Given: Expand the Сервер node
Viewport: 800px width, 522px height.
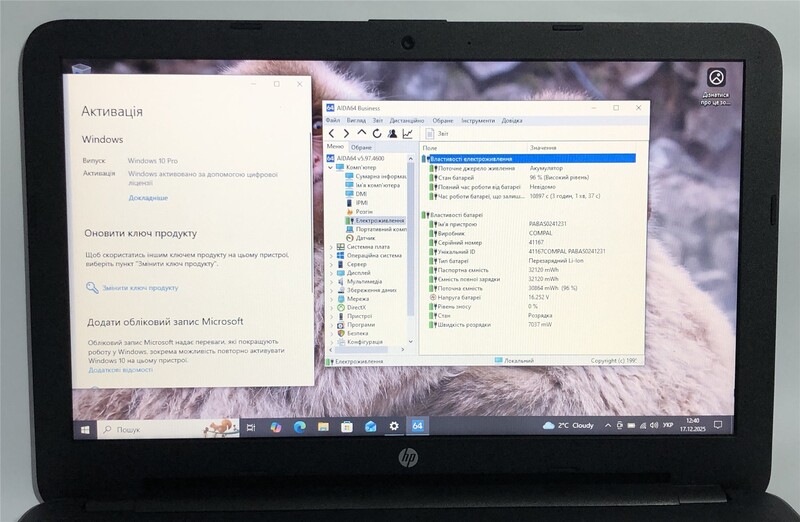Looking at the screenshot, I should (331, 264).
